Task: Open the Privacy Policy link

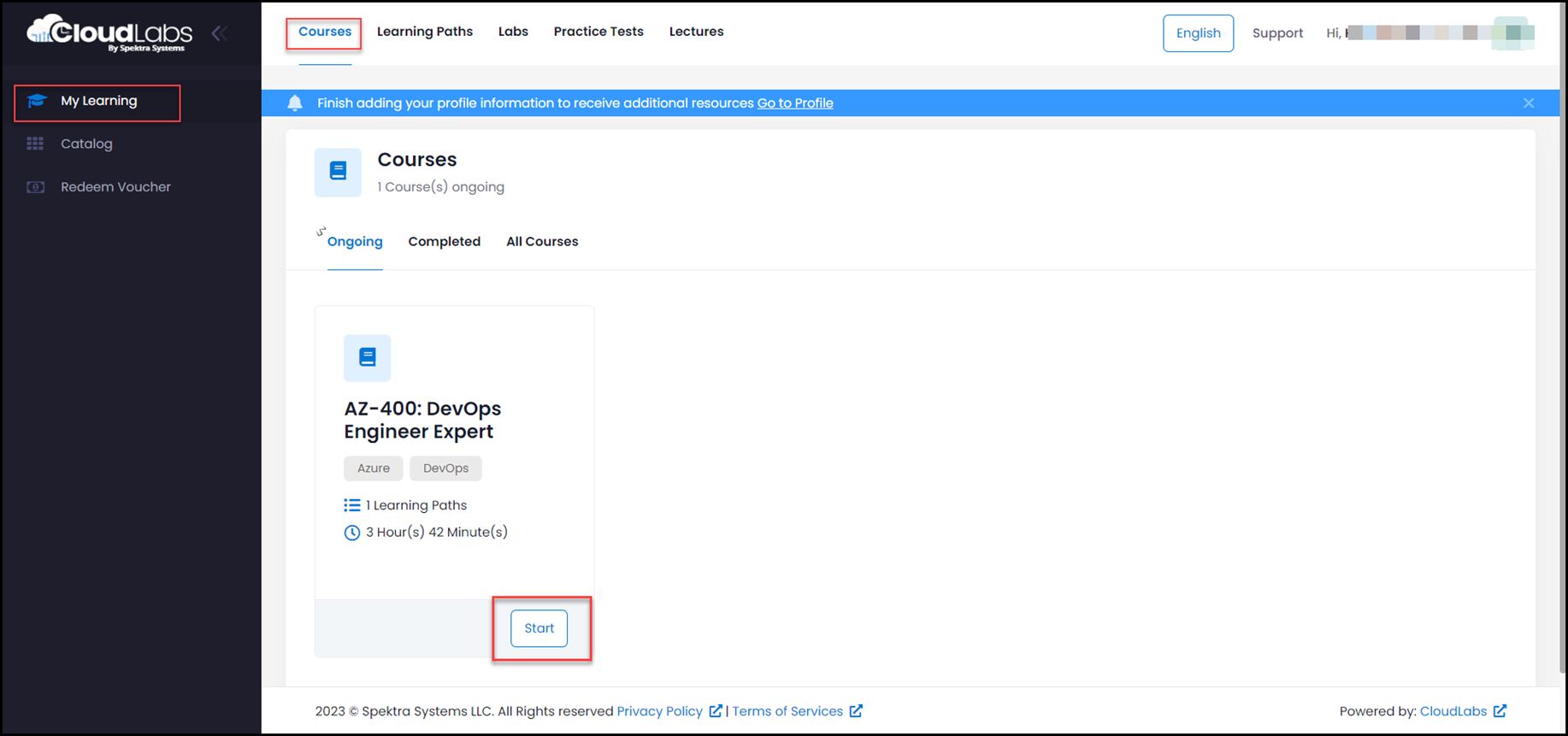Action: click(x=660, y=711)
